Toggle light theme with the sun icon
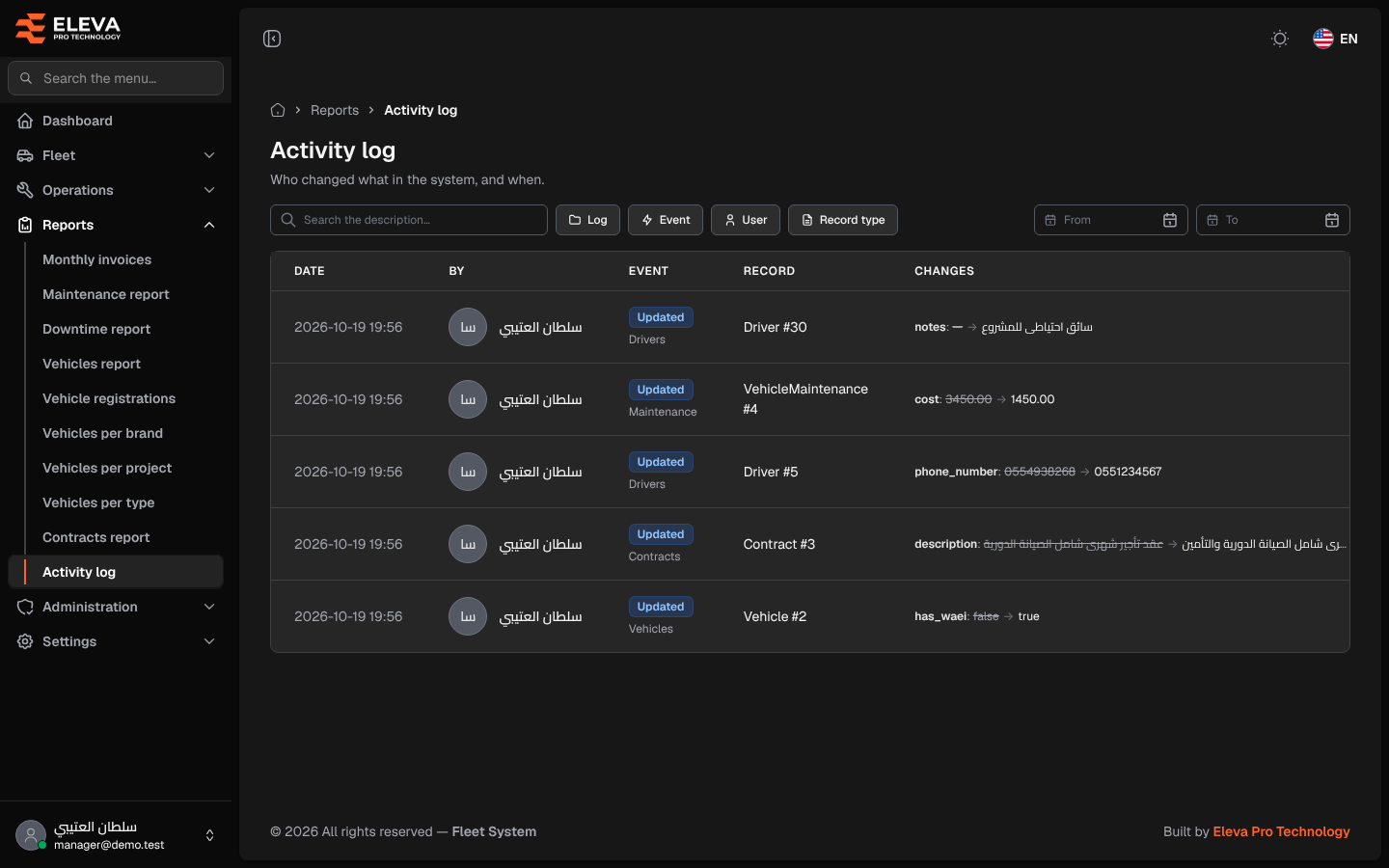 pyautogui.click(x=1280, y=39)
